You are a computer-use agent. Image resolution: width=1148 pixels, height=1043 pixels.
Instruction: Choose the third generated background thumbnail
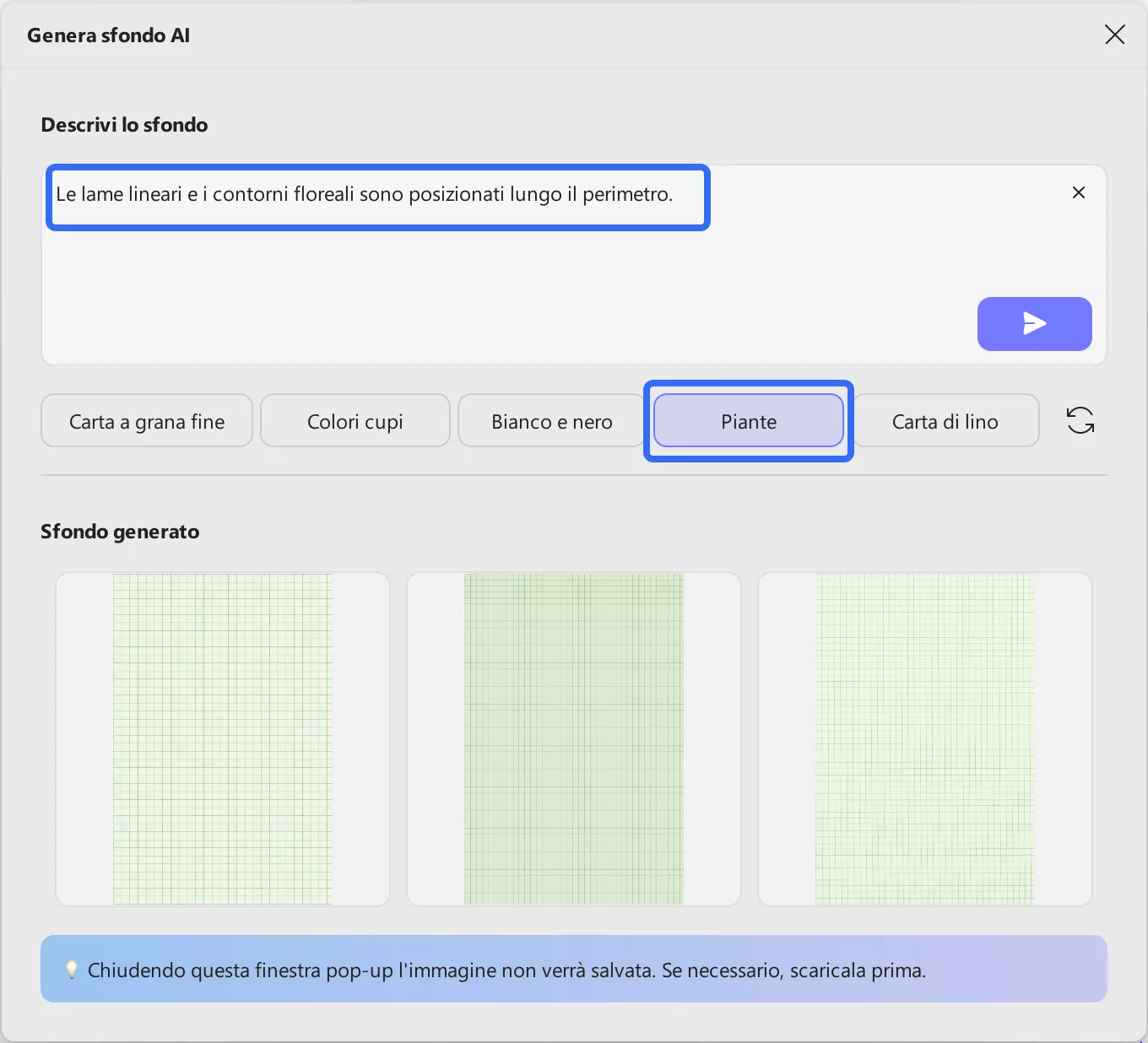924,738
